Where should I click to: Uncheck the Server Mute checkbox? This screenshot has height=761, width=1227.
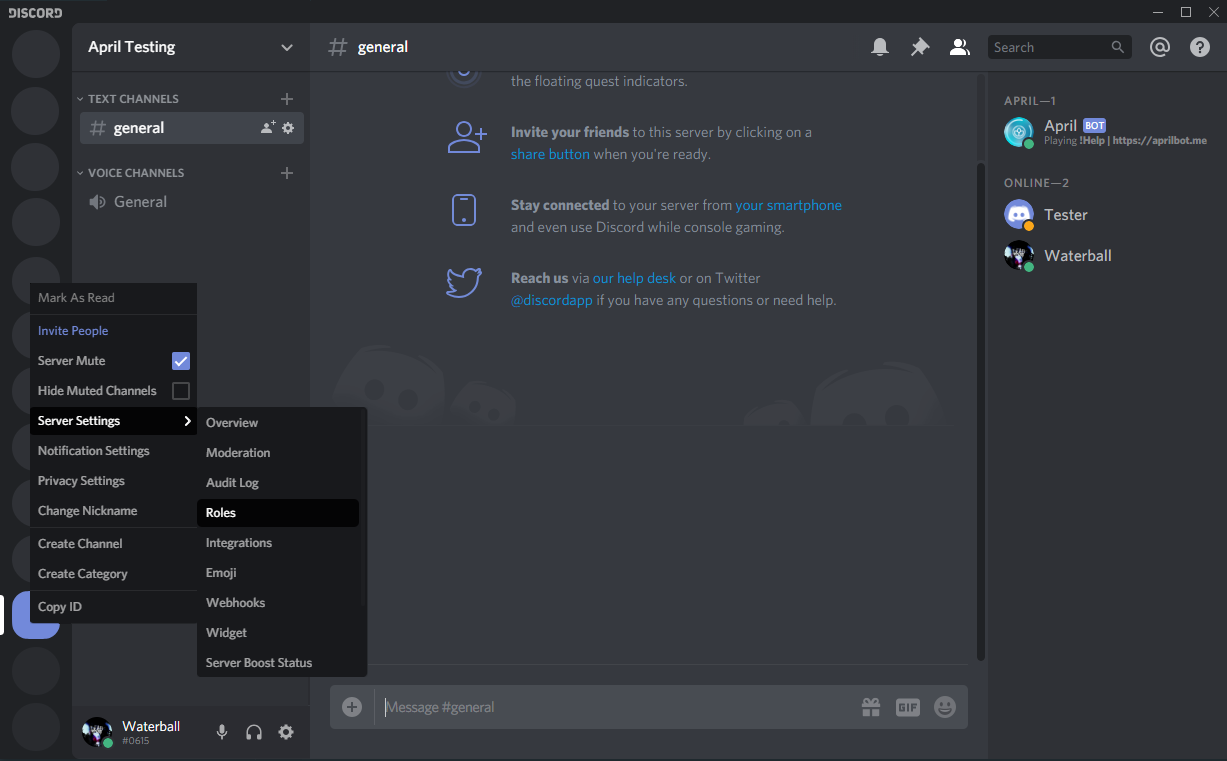point(181,360)
